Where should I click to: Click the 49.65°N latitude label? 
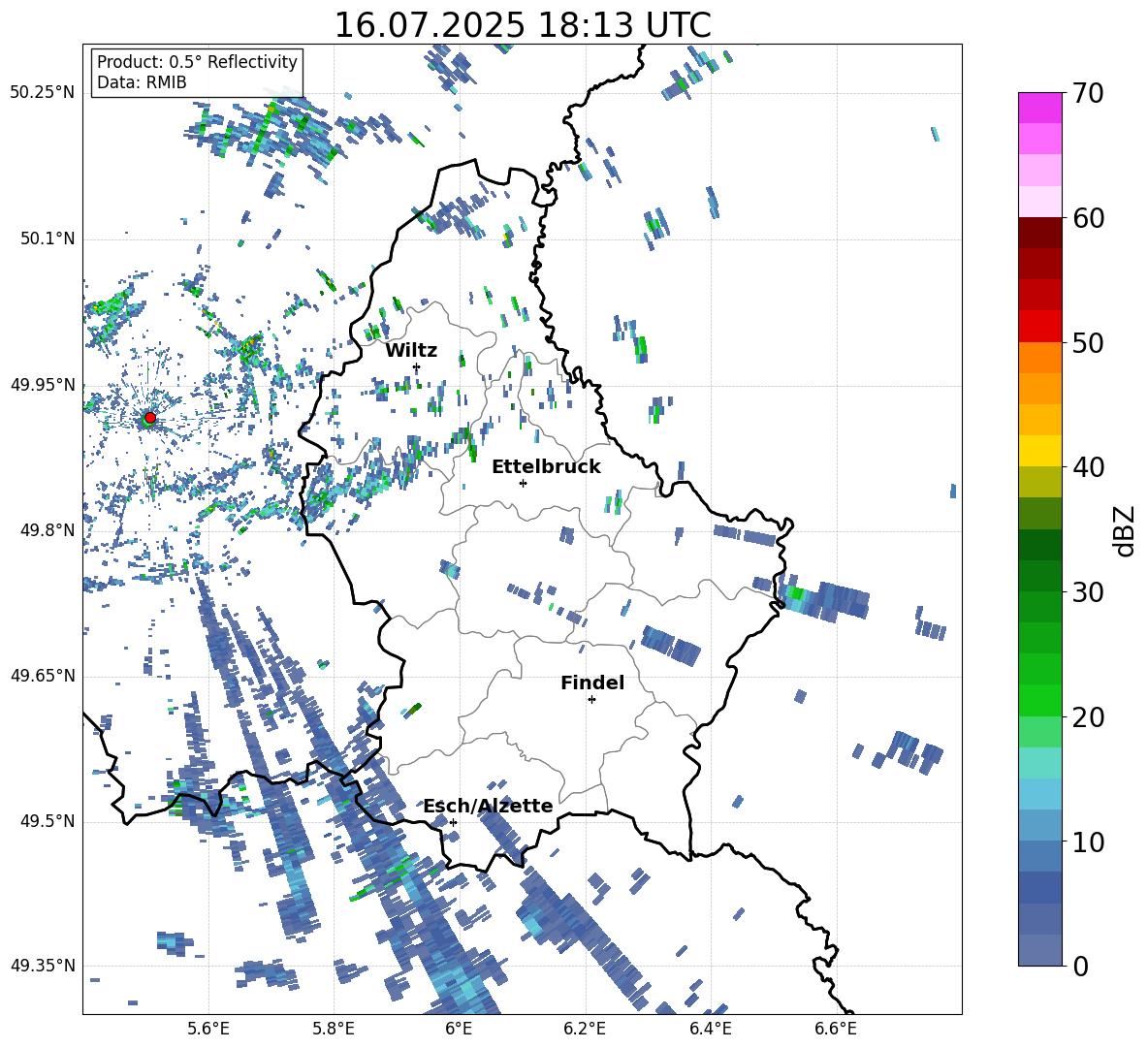click(43, 676)
